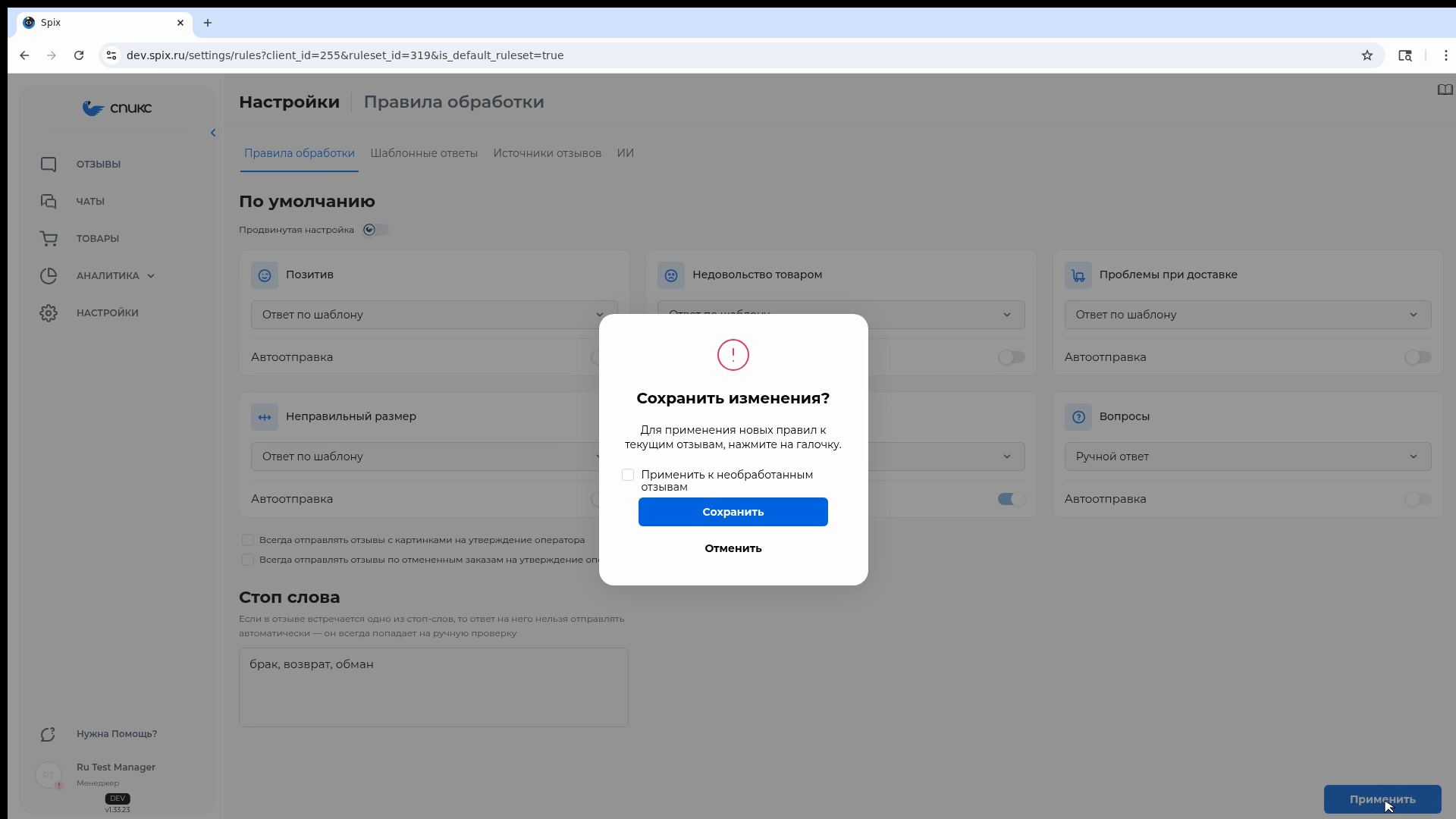Click the tab search icon beside the bookmark star
Screen dimensions: 1456x819
(1405, 55)
